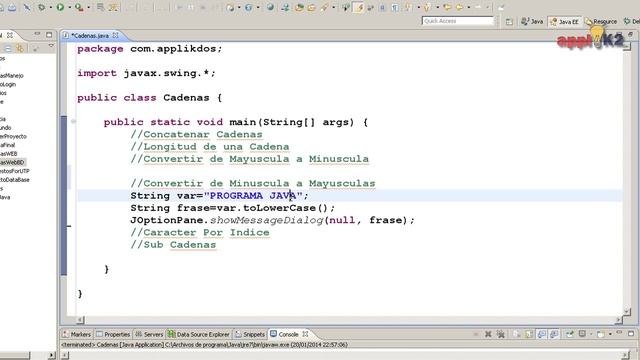Viewport: 640px width, 360px height.
Task: Click the terminated Cadenas launch status text
Action: coord(204,344)
